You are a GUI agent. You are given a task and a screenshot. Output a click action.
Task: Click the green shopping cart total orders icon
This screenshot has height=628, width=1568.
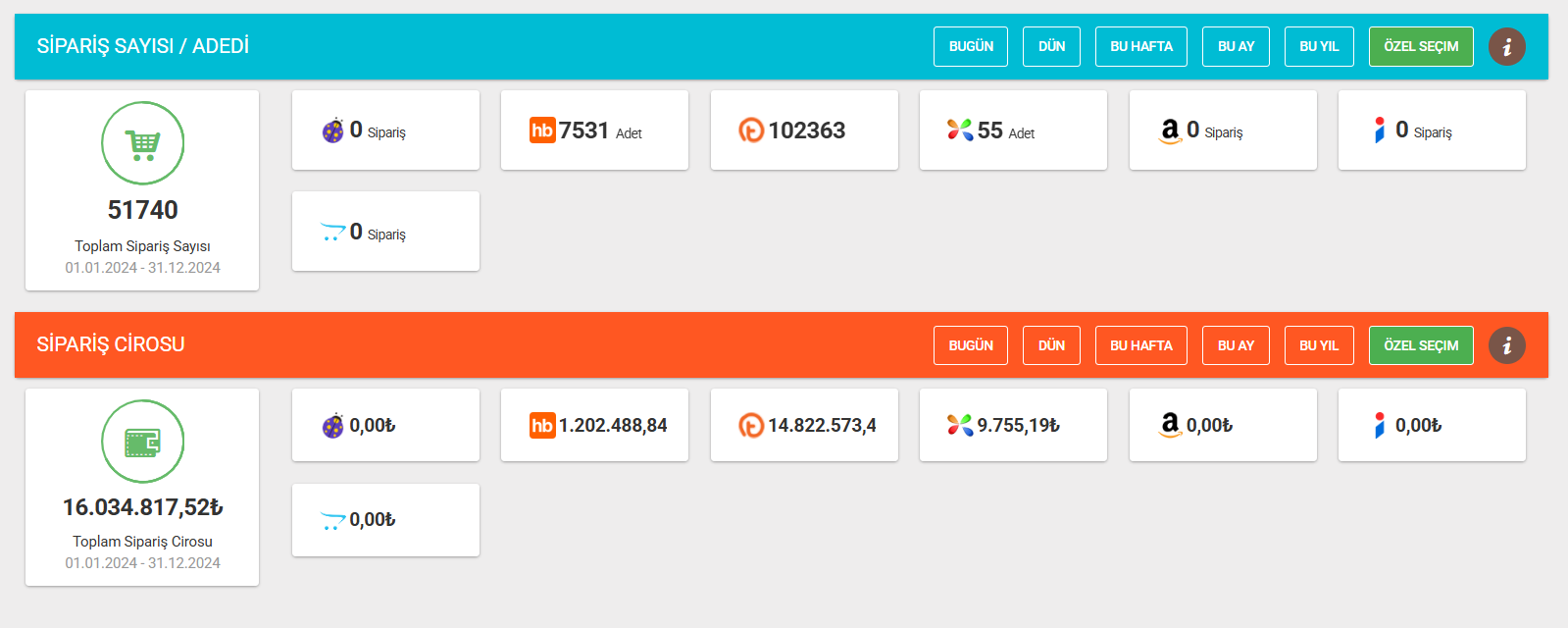coord(143,143)
